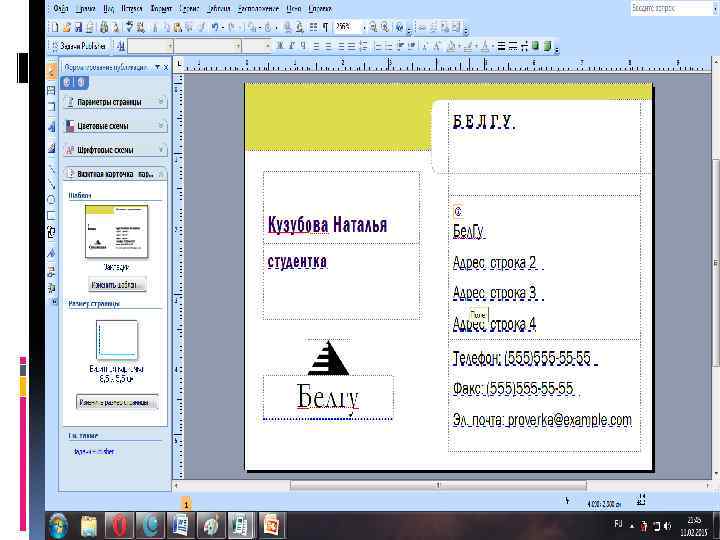
Task: Open the Правка menu
Action: pos(85,8)
